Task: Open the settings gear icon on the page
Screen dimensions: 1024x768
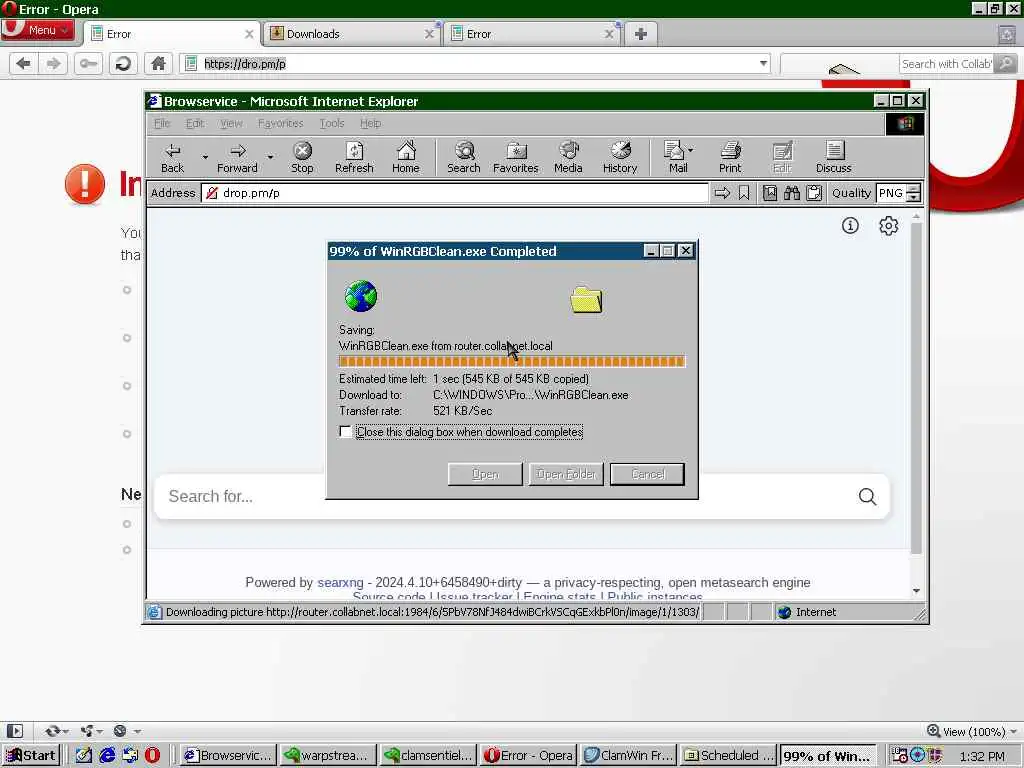Action: pos(888,226)
